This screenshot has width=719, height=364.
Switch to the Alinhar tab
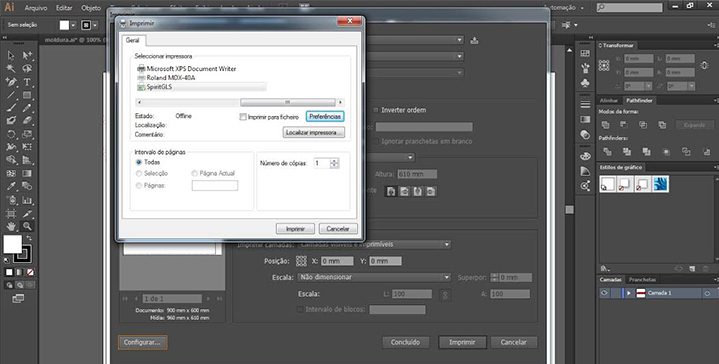pos(609,100)
